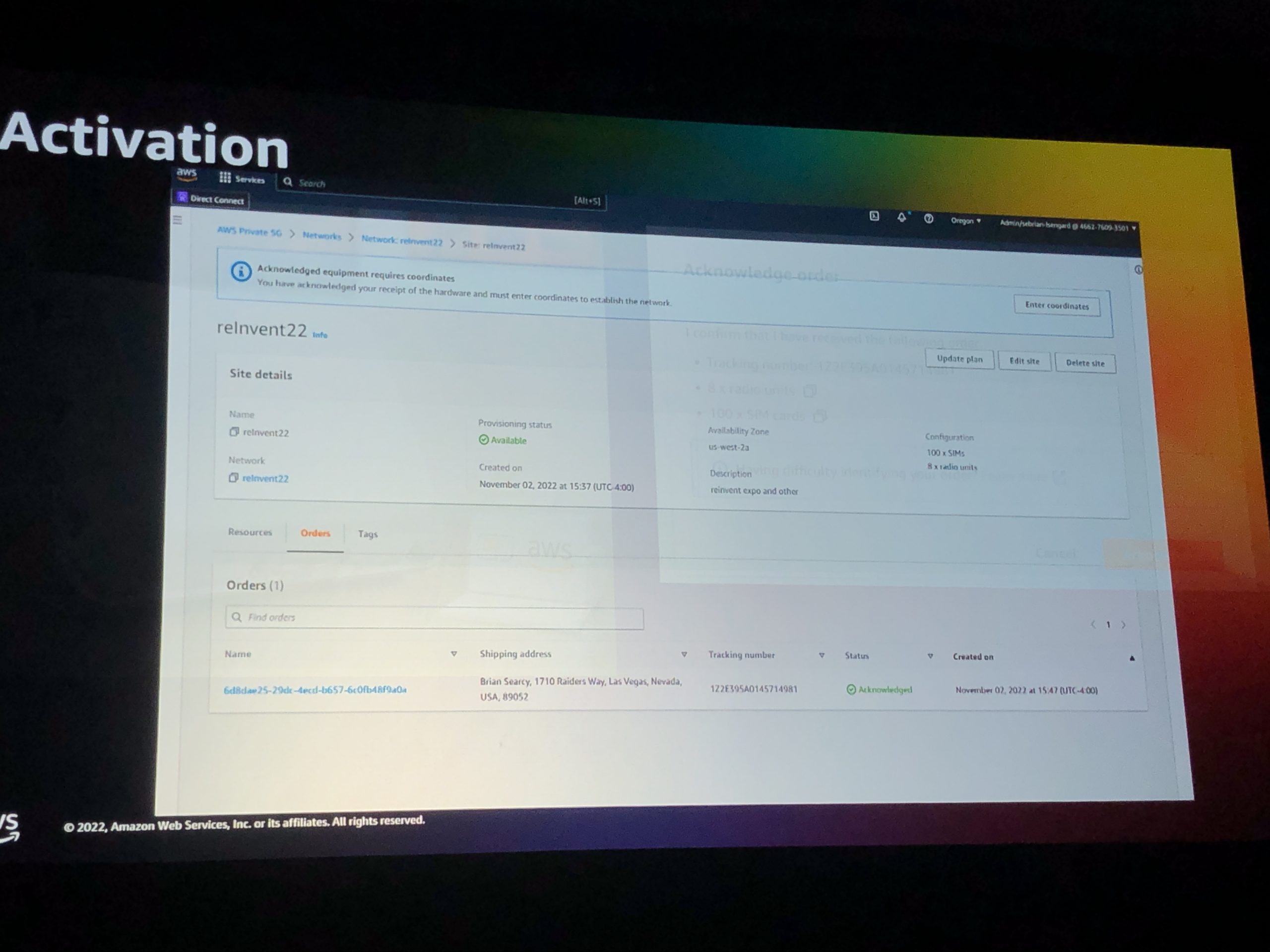Open the order ID link in table
Image resolution: width=1270 pixels, height=952 pixels.
tap(315, 690)
